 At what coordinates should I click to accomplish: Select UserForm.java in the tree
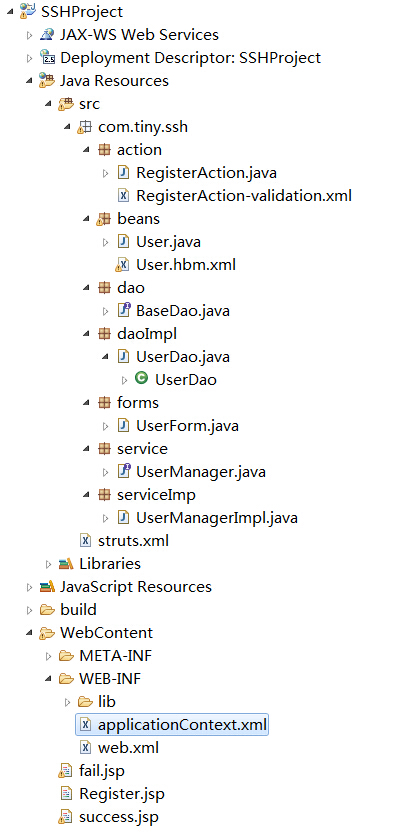187,425
